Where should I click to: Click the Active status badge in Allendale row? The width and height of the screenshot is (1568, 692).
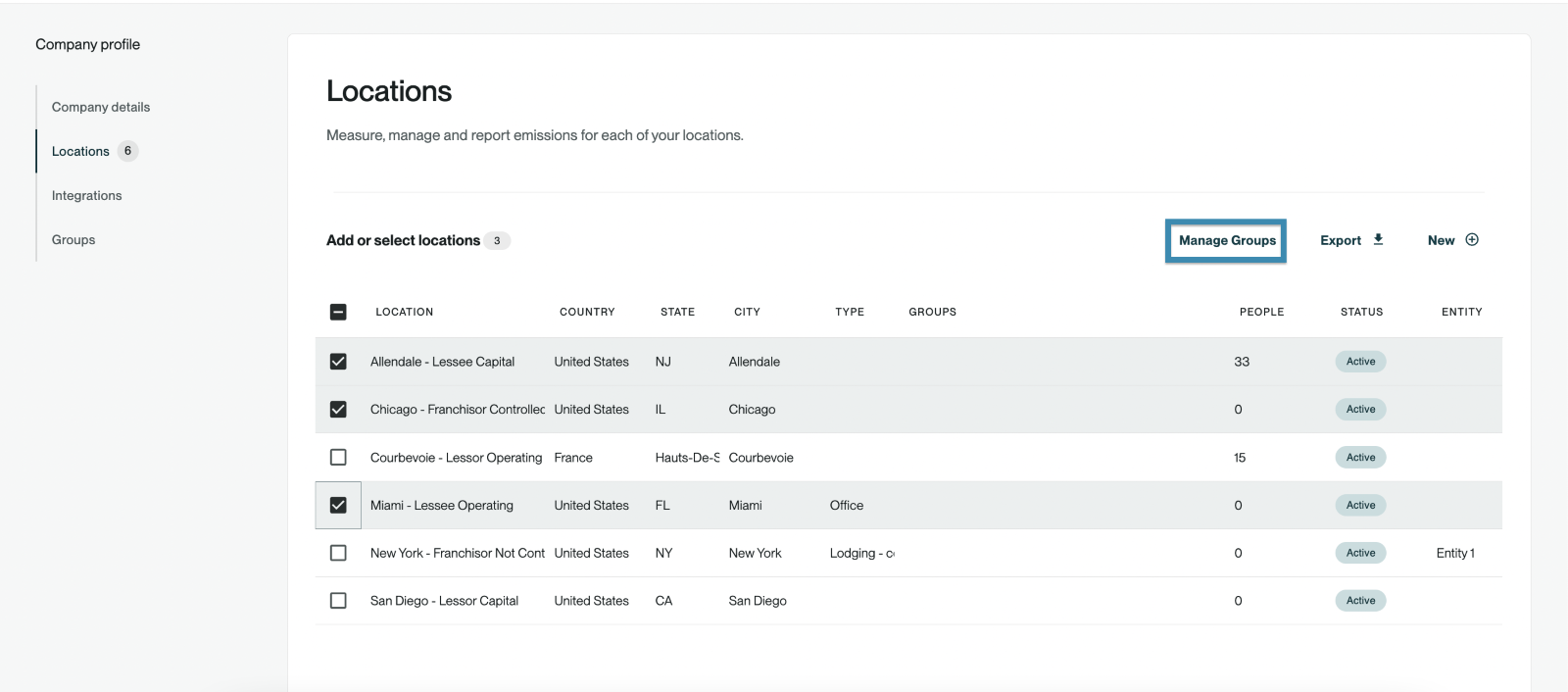(1360, 362)
